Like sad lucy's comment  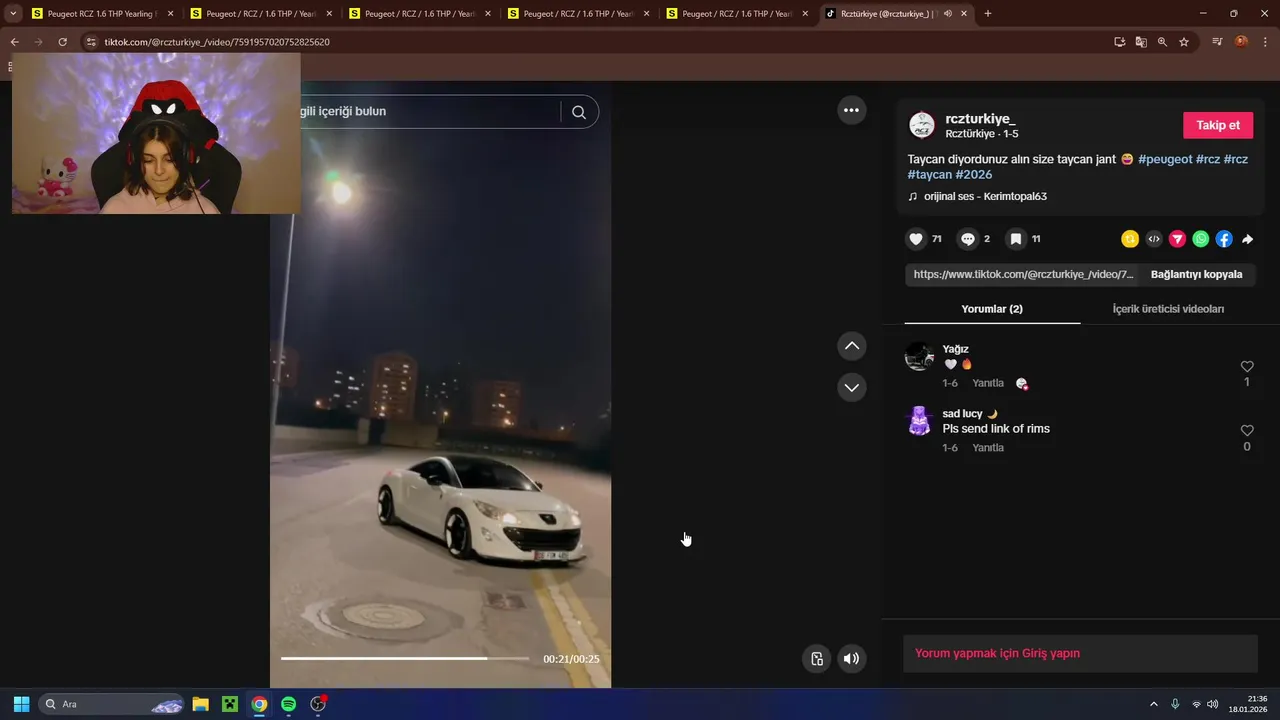pos(1247,431)
